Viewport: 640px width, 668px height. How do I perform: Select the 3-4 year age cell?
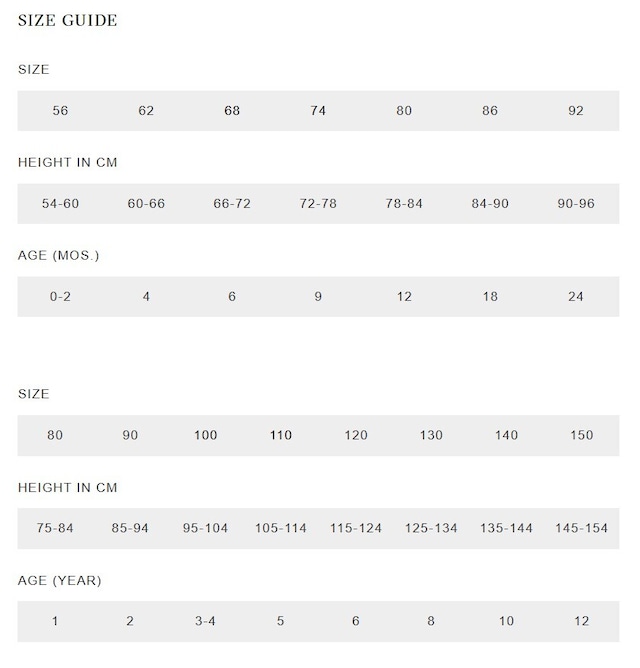pos(205,622)
